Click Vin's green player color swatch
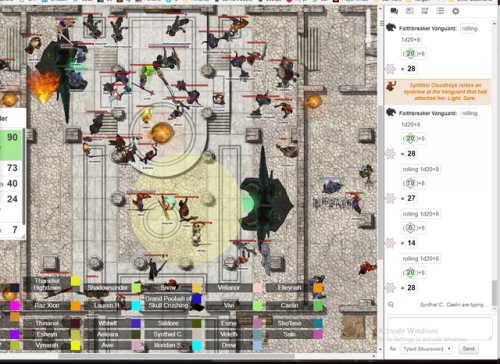 (x=257, y=305)
